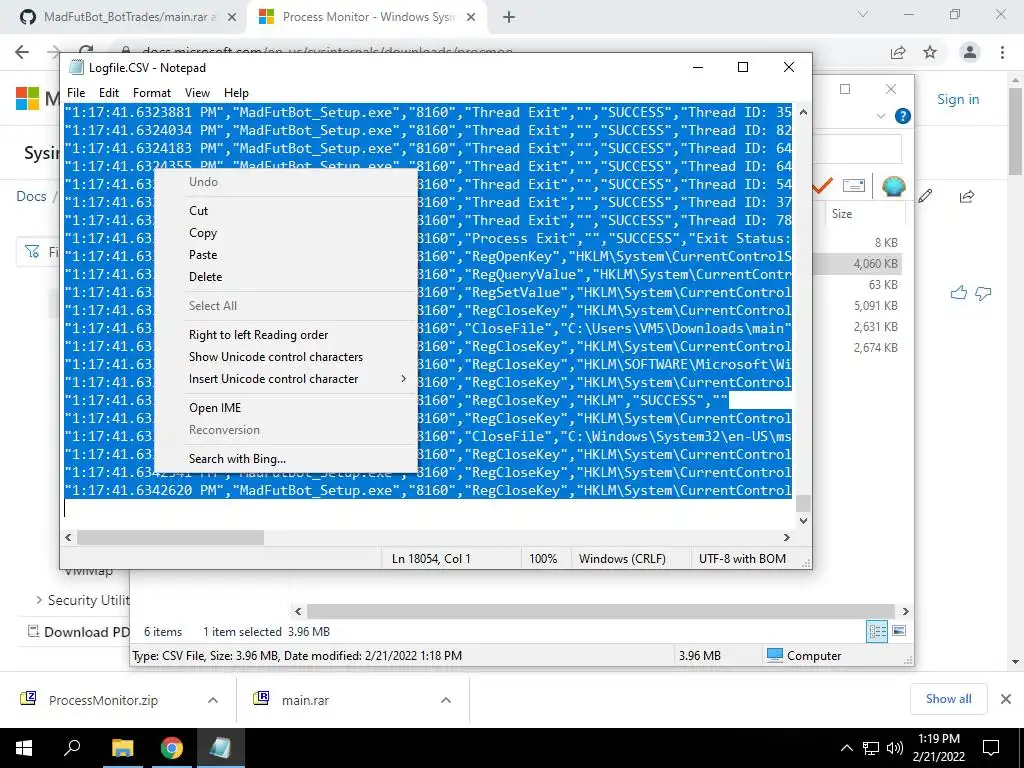Open Chrome from taskbar

(x=172, y=748)
